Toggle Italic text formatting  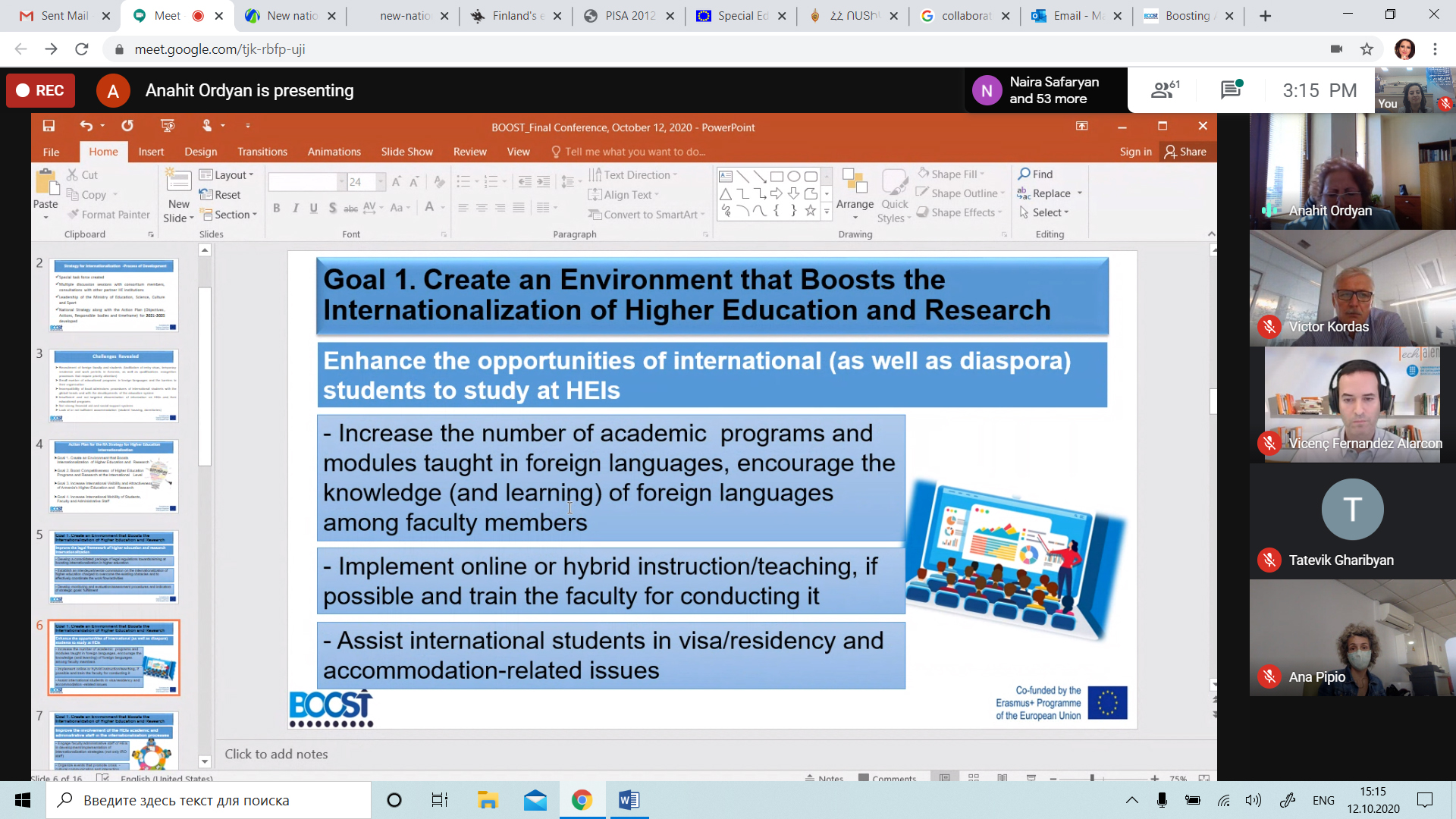point(295,208)
